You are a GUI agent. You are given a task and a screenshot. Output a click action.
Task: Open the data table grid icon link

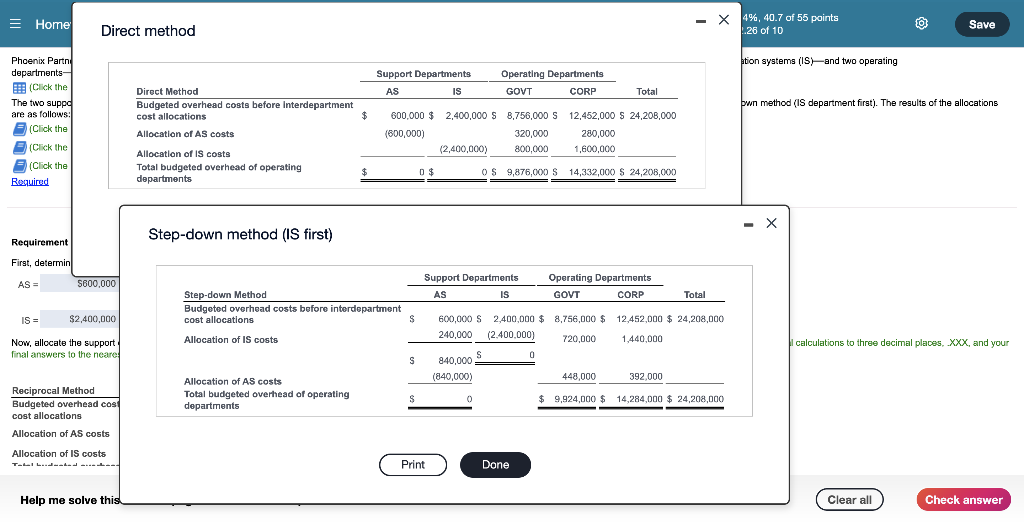(19, 88)
